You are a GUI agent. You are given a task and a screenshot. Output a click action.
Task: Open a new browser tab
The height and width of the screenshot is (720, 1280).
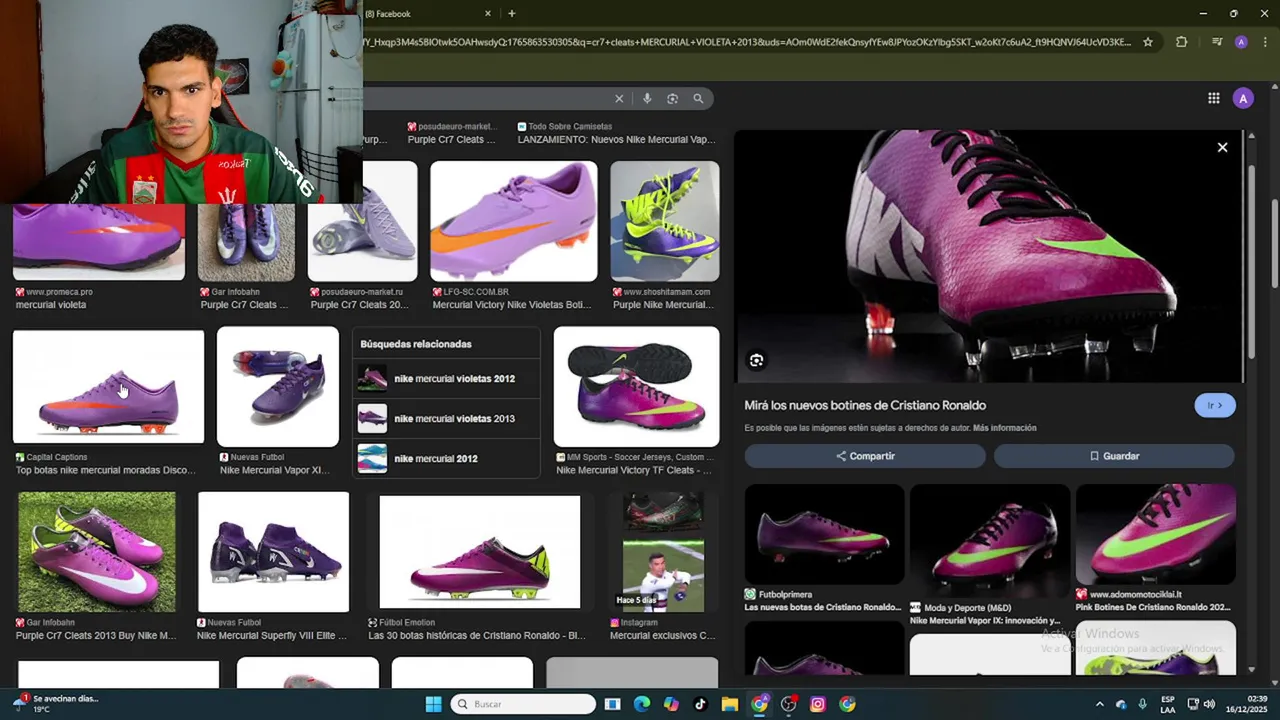point(511,13)
